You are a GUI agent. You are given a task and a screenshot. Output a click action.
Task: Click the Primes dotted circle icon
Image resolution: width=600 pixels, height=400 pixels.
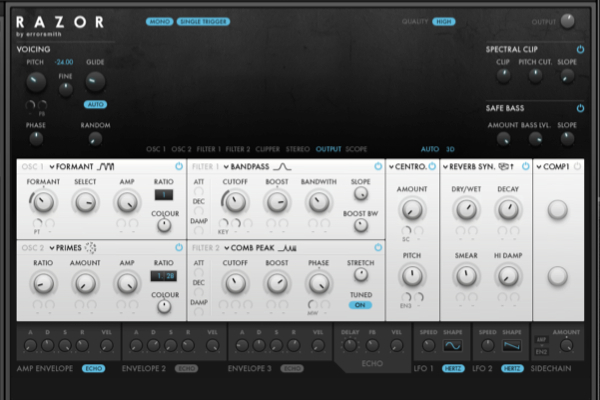click(90, 248)
